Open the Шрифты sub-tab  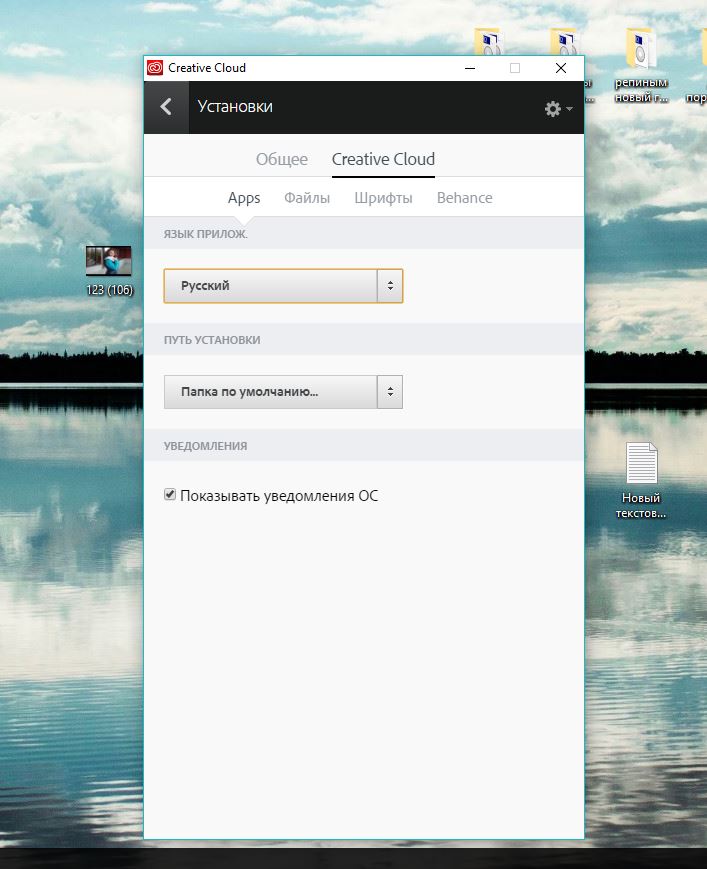point(383,198)
